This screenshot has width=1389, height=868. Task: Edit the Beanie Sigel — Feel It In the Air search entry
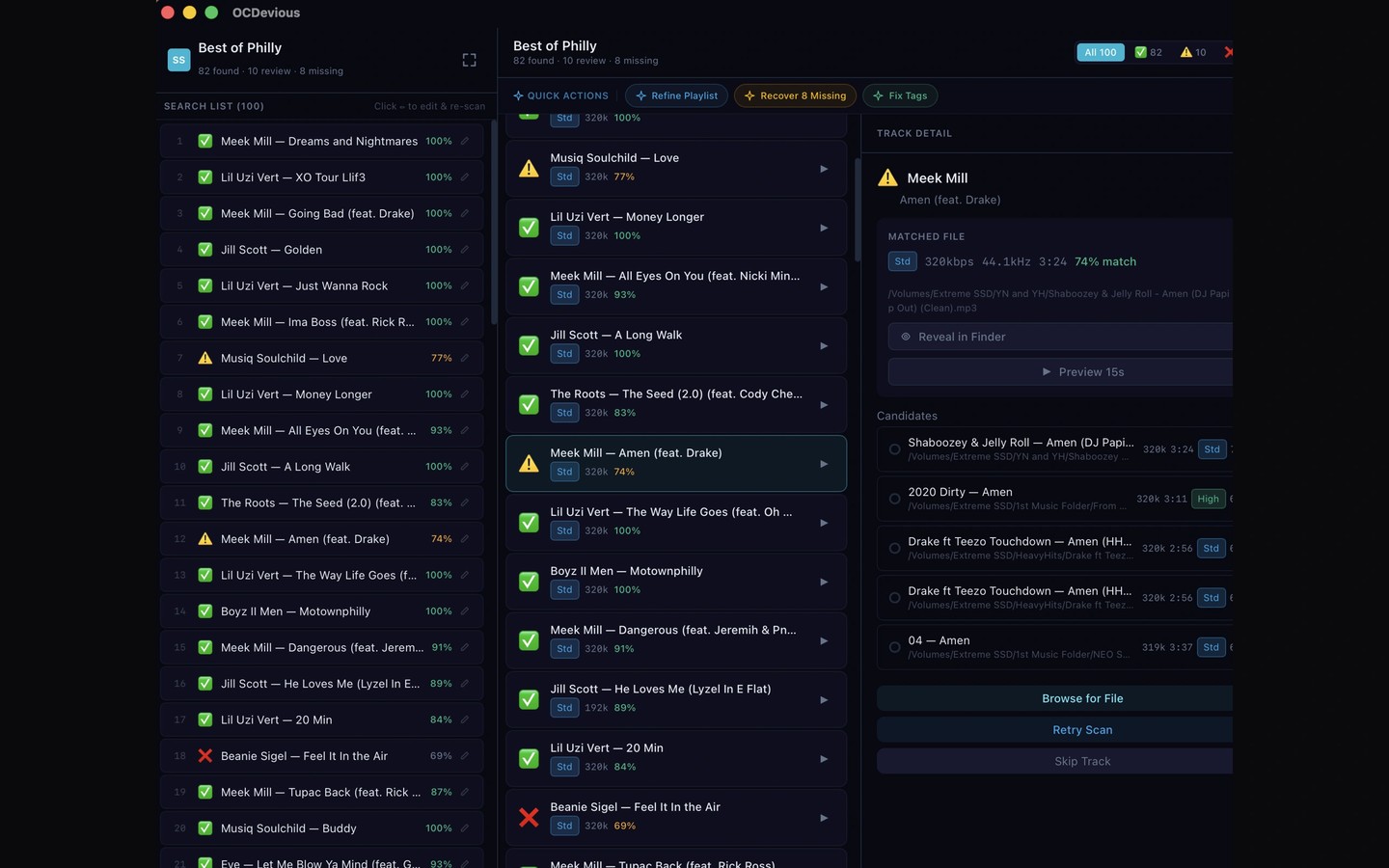[x=465, y=756]
